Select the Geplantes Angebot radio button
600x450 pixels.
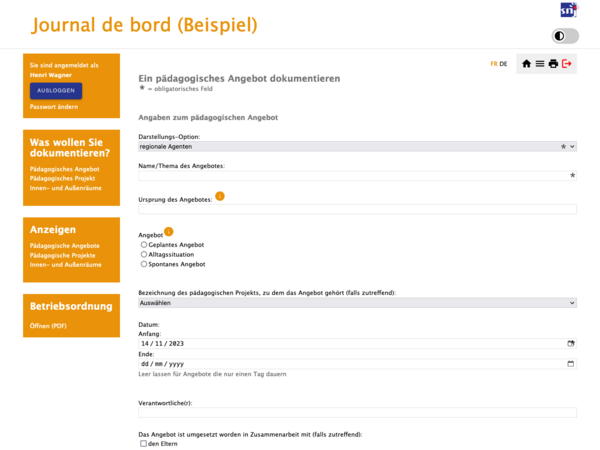pyautogui.click(x=143, y=245)
